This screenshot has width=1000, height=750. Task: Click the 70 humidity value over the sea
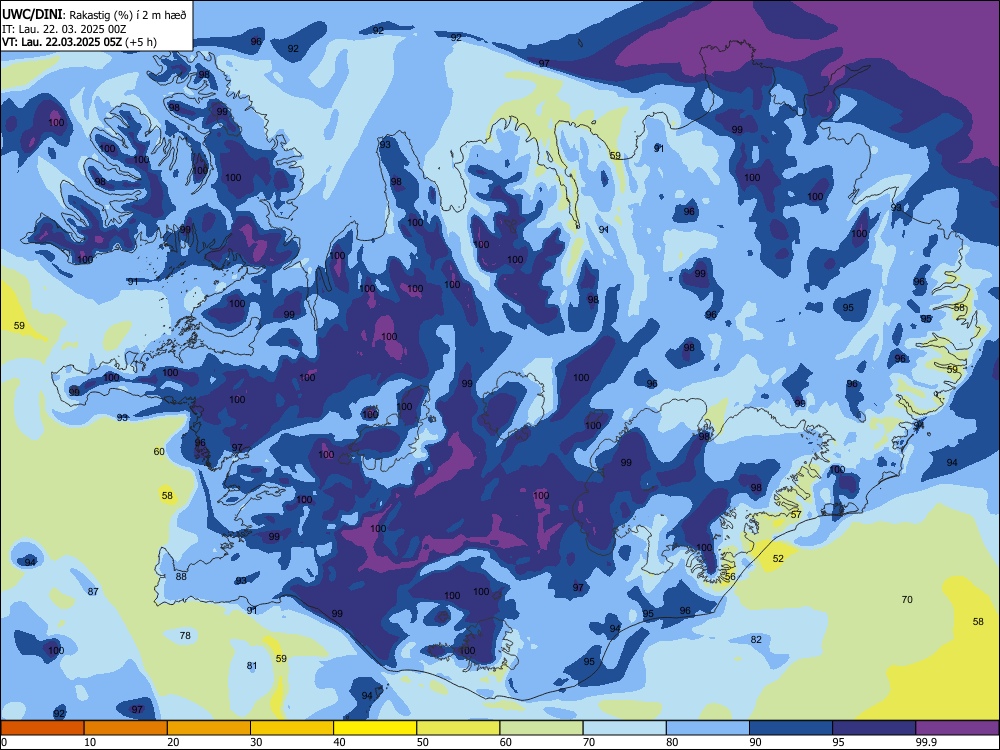click(907, 599)
